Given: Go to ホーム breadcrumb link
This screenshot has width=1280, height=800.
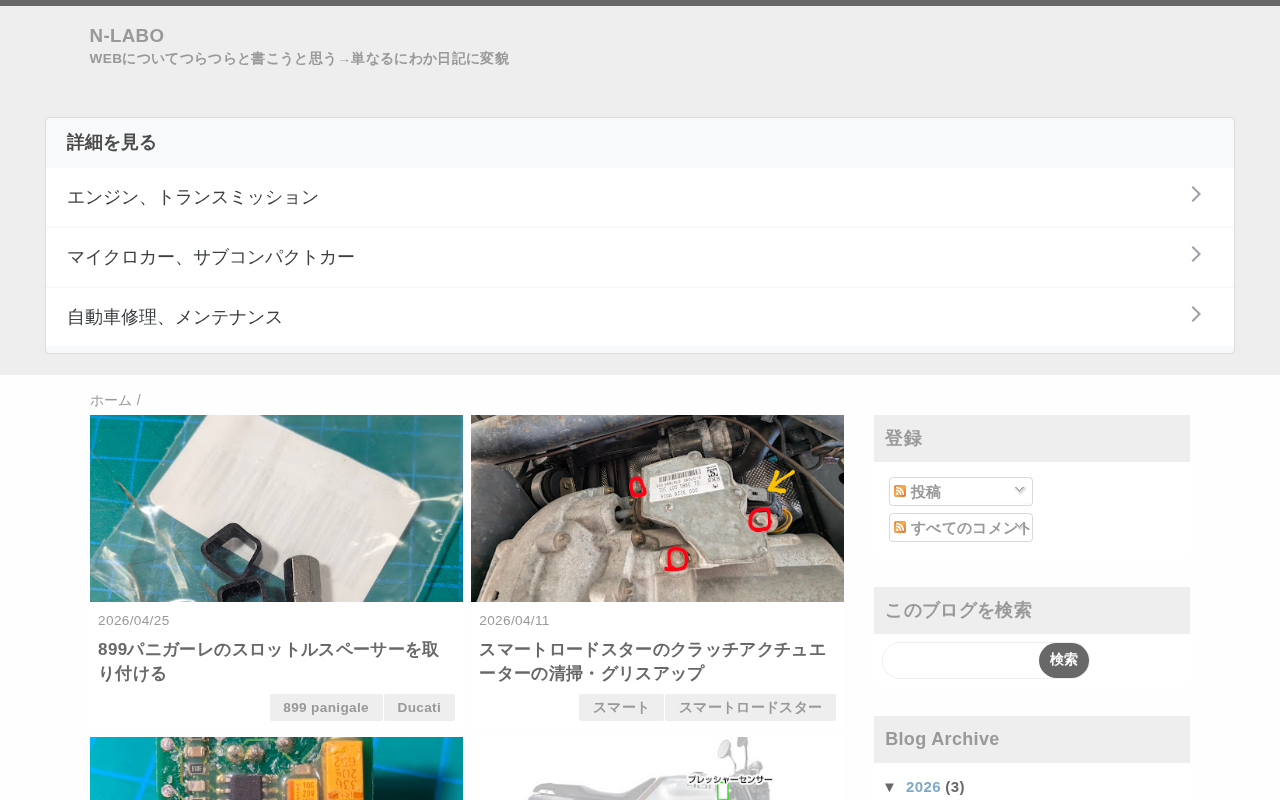Looking at the screenshot, I should (x=111, y=400).
